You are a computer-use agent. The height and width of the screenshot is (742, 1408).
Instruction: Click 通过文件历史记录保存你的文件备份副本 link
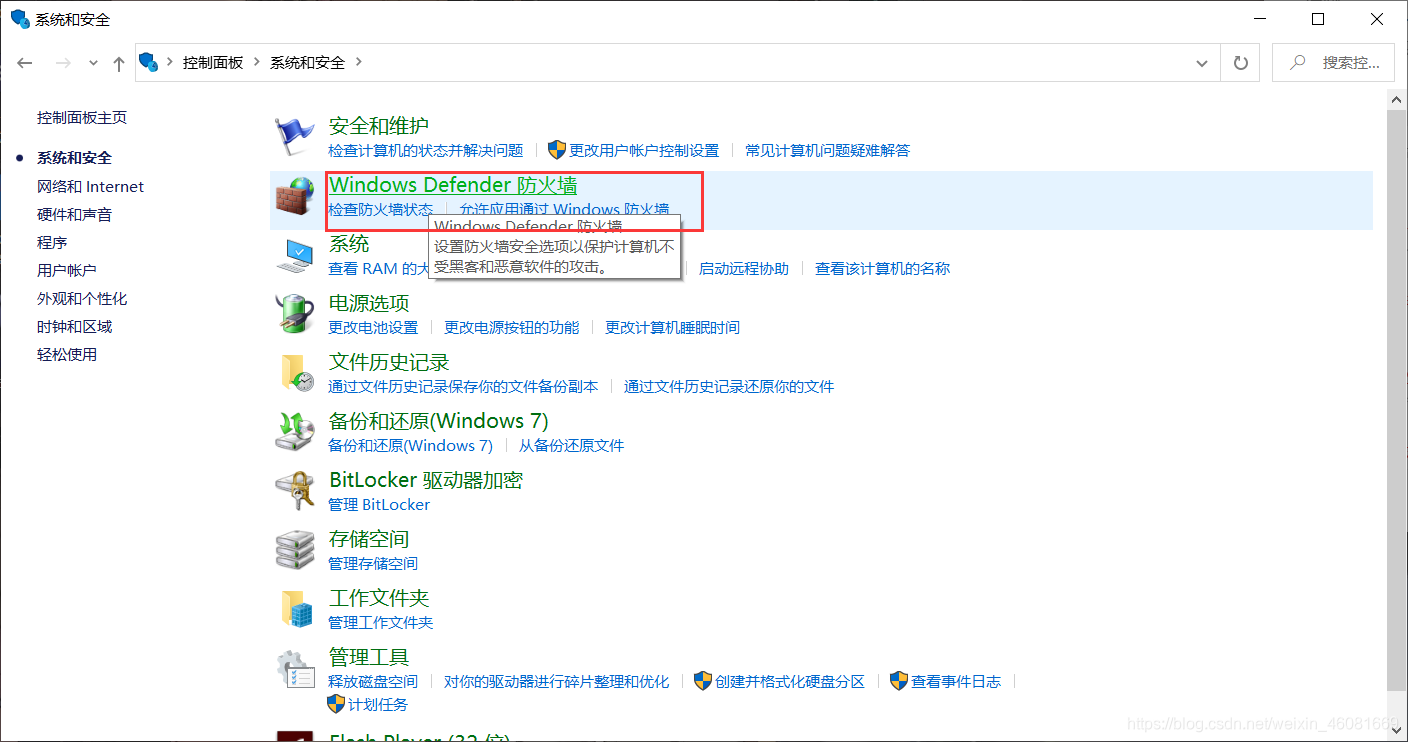[463, 386]
